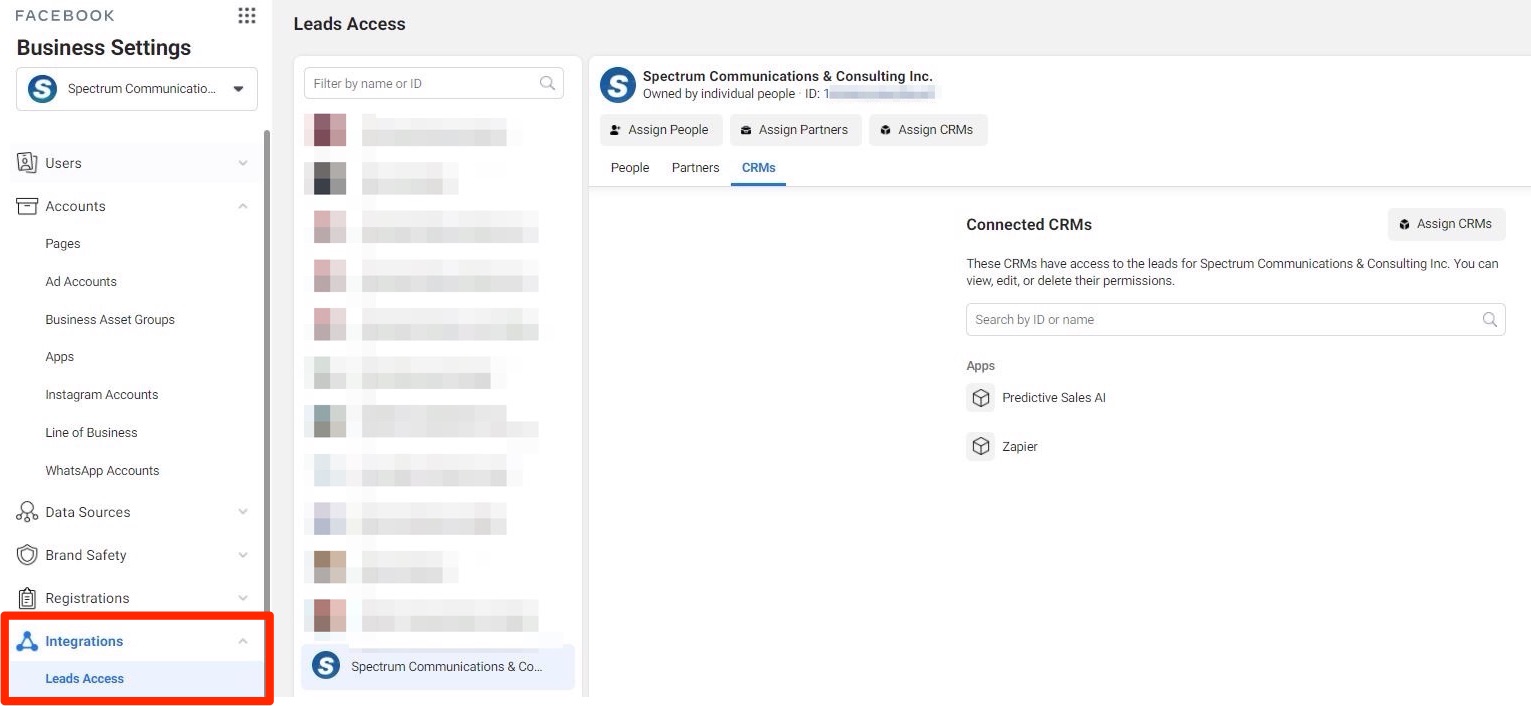Select Spectrum Communications page in the list
1531x706 pixels.
click(437, 667)
